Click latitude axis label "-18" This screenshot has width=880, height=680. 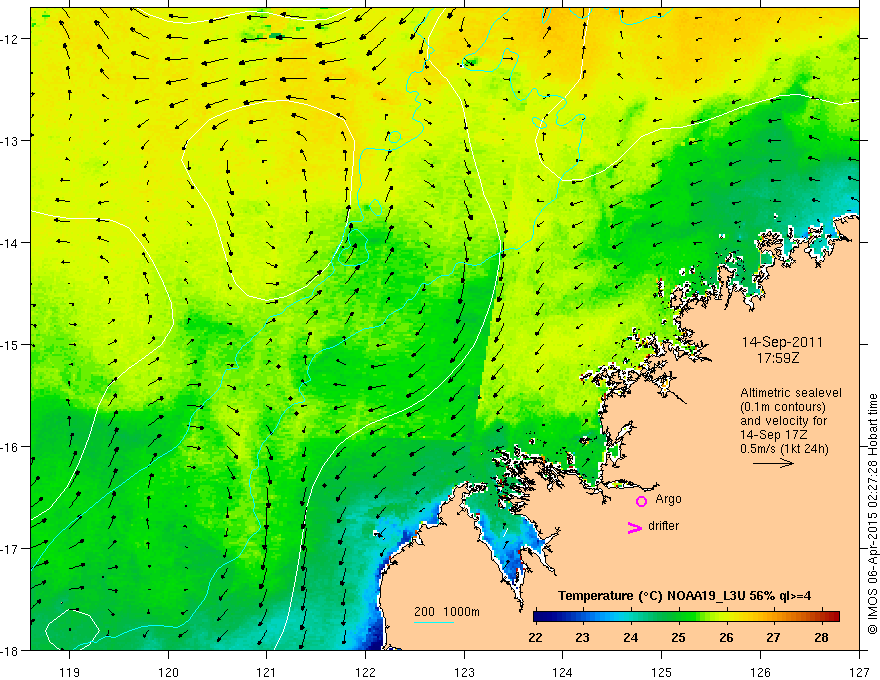coord(11,650)
